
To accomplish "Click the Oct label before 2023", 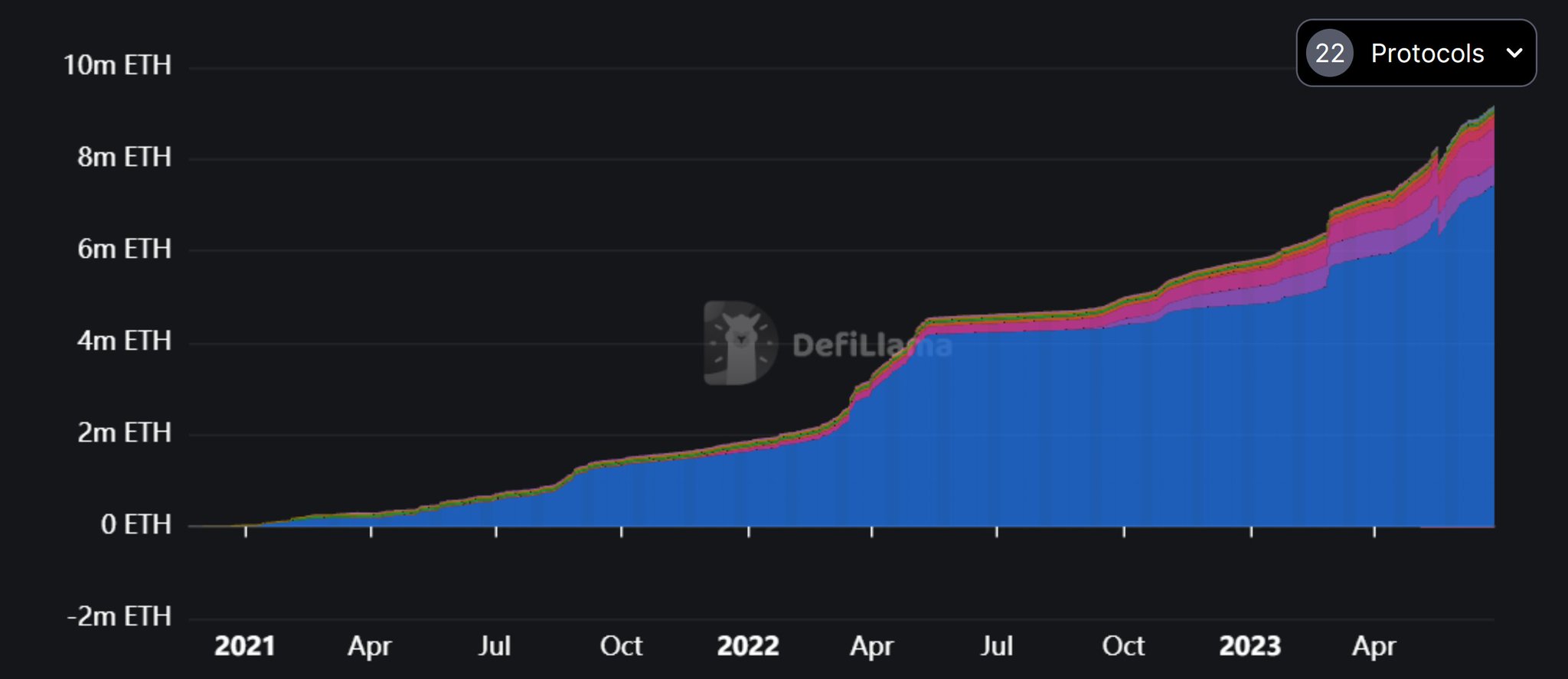I will click(x=1123, y=646).
